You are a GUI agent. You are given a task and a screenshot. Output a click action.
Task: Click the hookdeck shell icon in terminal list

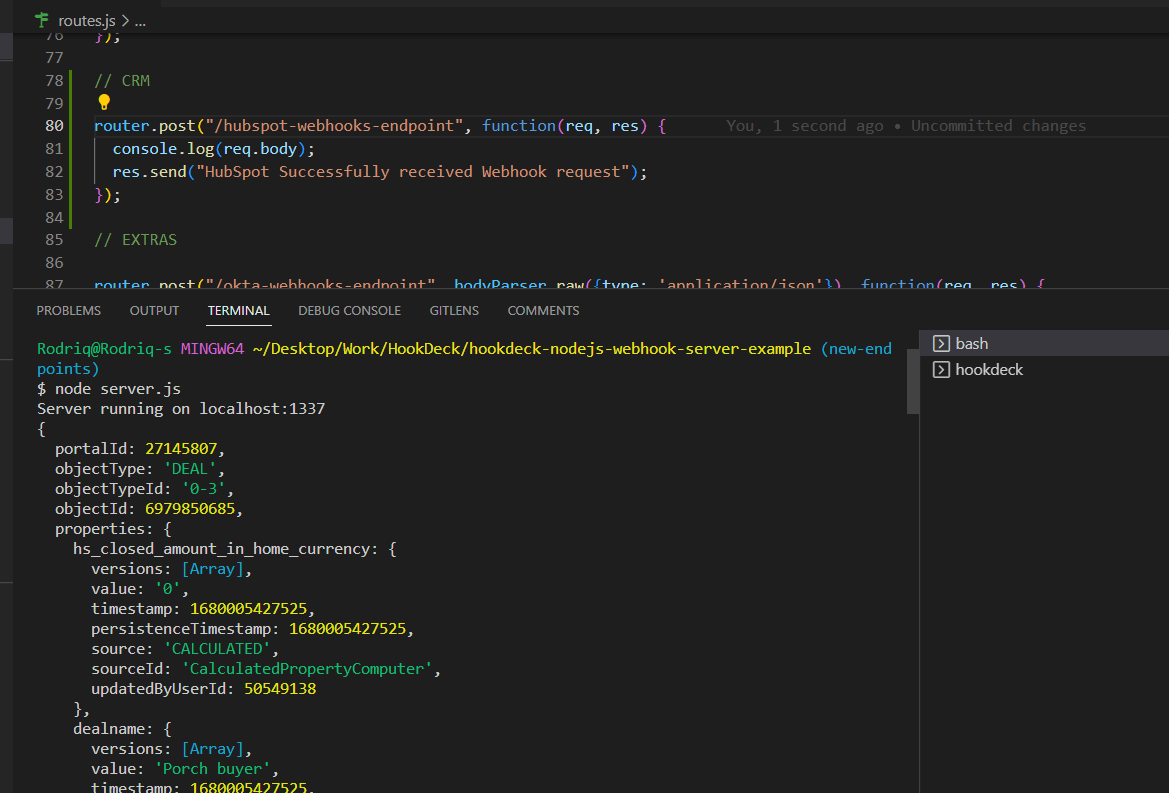point(941,369)
